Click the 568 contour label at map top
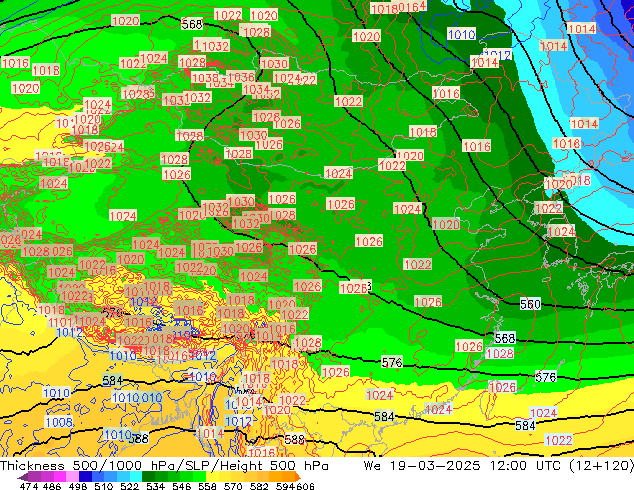The height and width of the screenshot is (490, 634). pos(193,23)
